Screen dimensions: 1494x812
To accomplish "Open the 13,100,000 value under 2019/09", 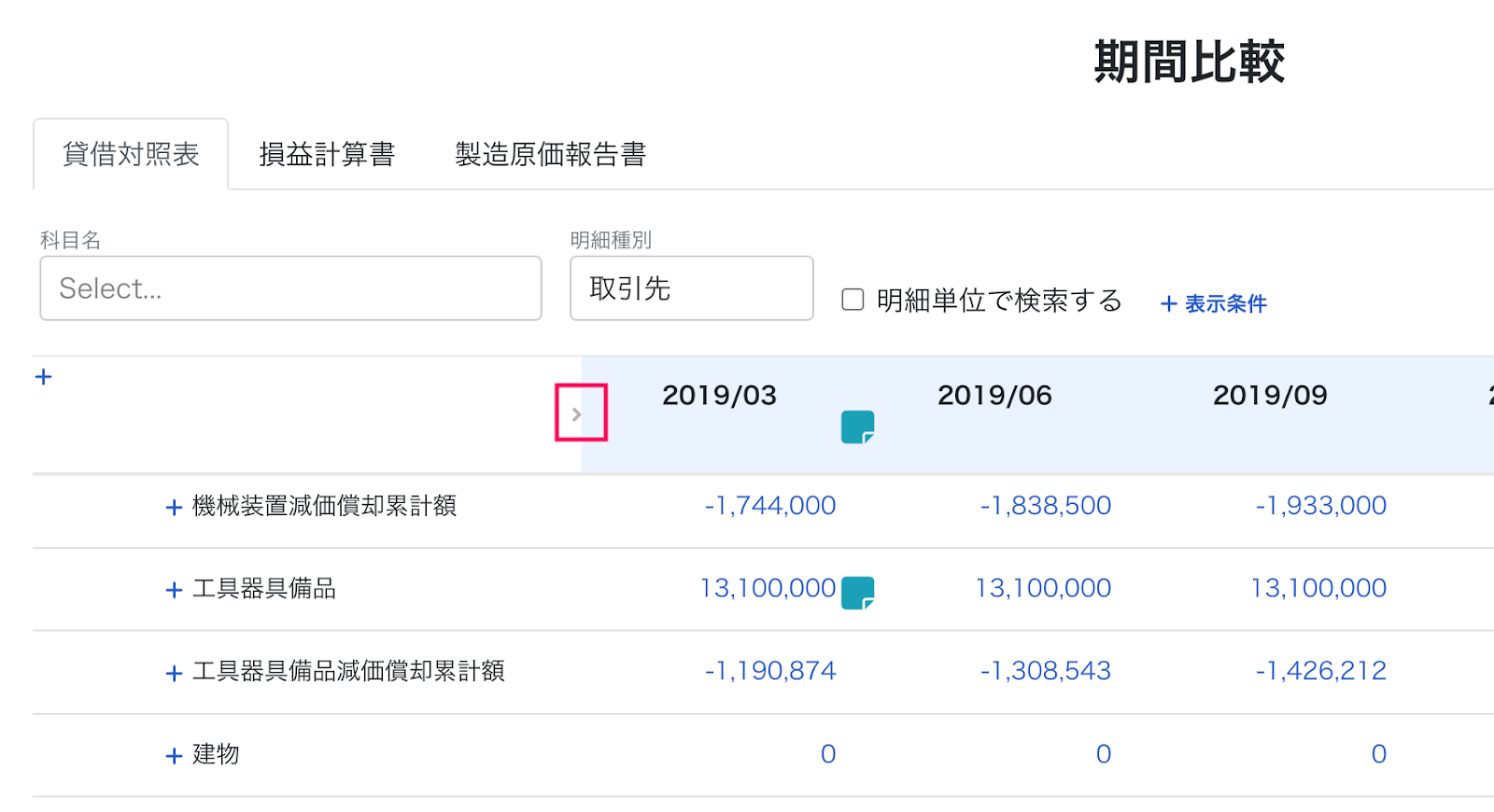I will 1318,588.
